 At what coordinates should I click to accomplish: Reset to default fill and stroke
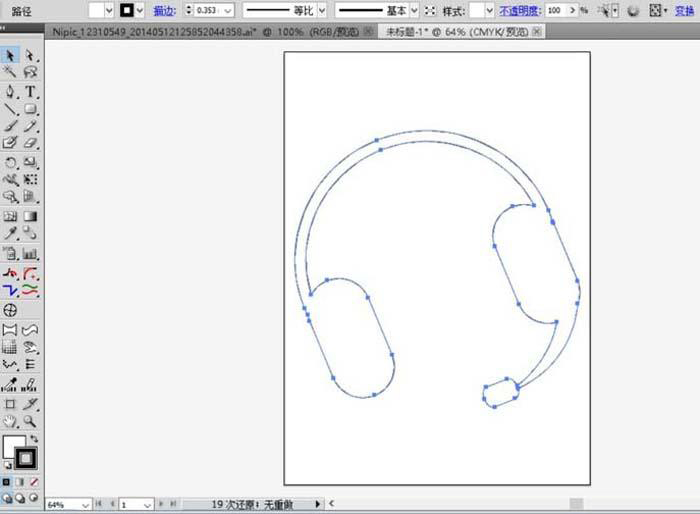point(7,466)
